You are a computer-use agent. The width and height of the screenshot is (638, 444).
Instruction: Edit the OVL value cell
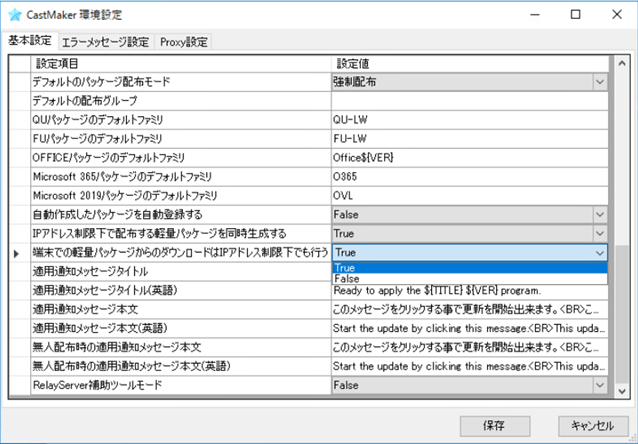coord(470,196)
